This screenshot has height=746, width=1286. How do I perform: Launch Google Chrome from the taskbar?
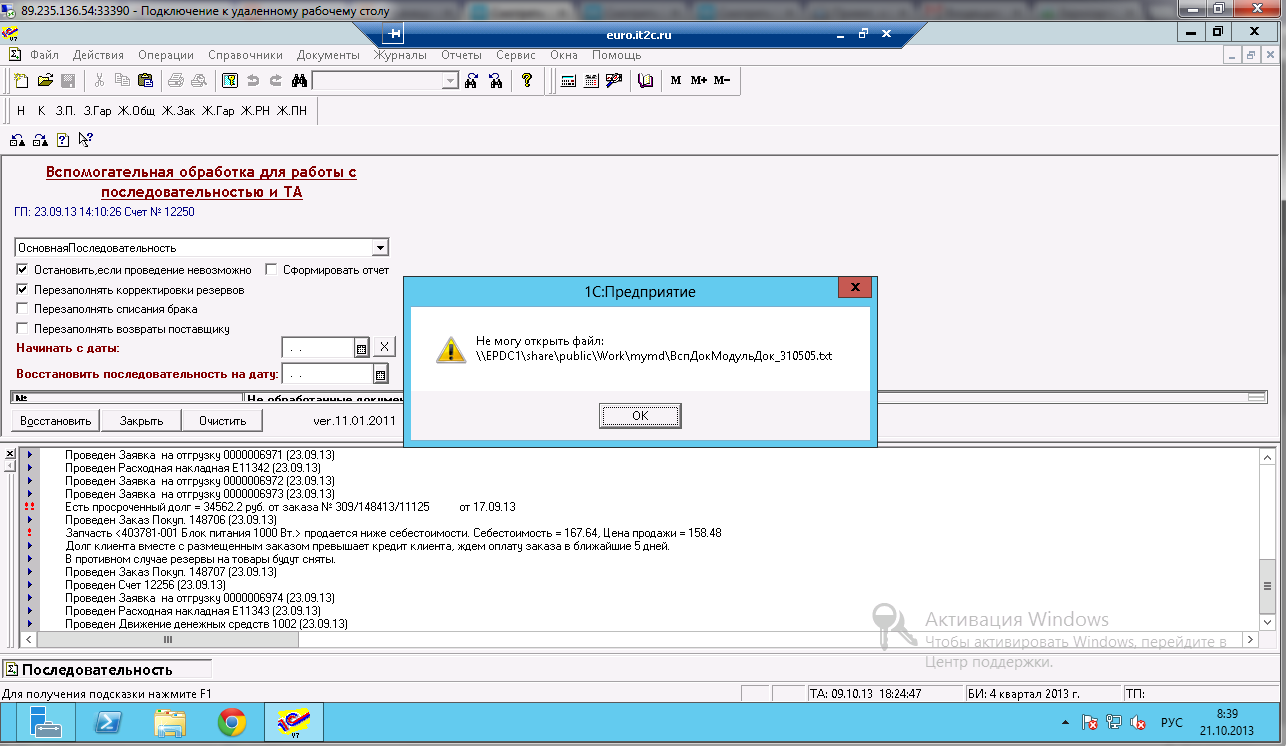(232, 721)
